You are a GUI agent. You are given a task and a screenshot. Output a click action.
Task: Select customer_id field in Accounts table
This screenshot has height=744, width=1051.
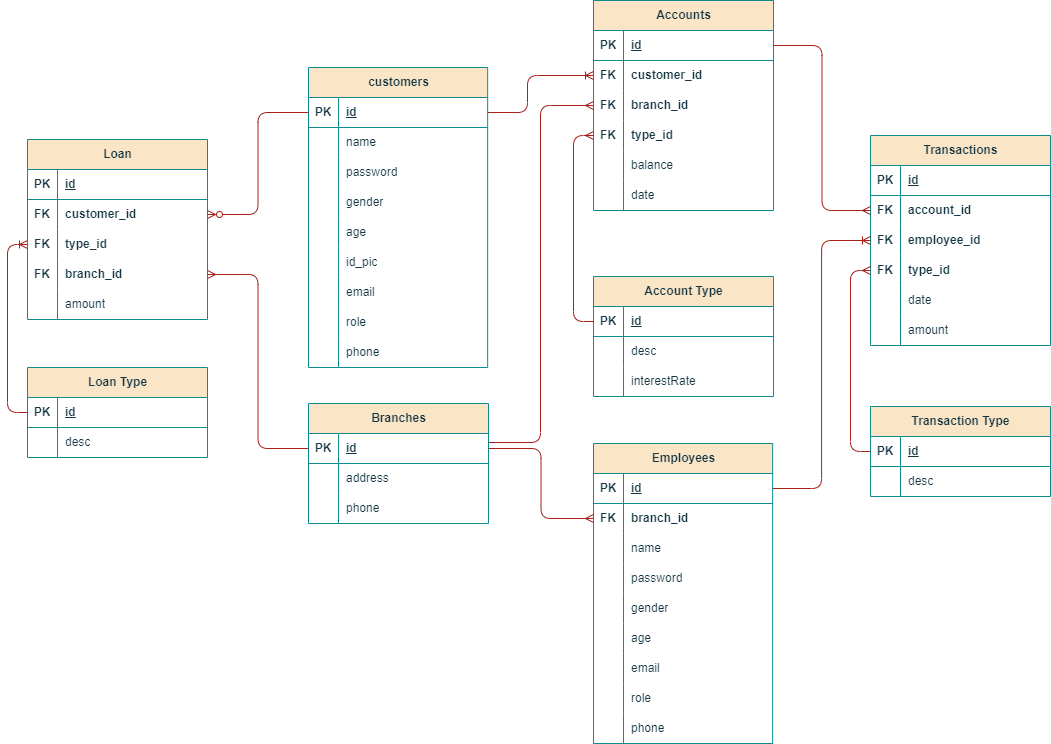pyautogui.click(x=666, y=75)
